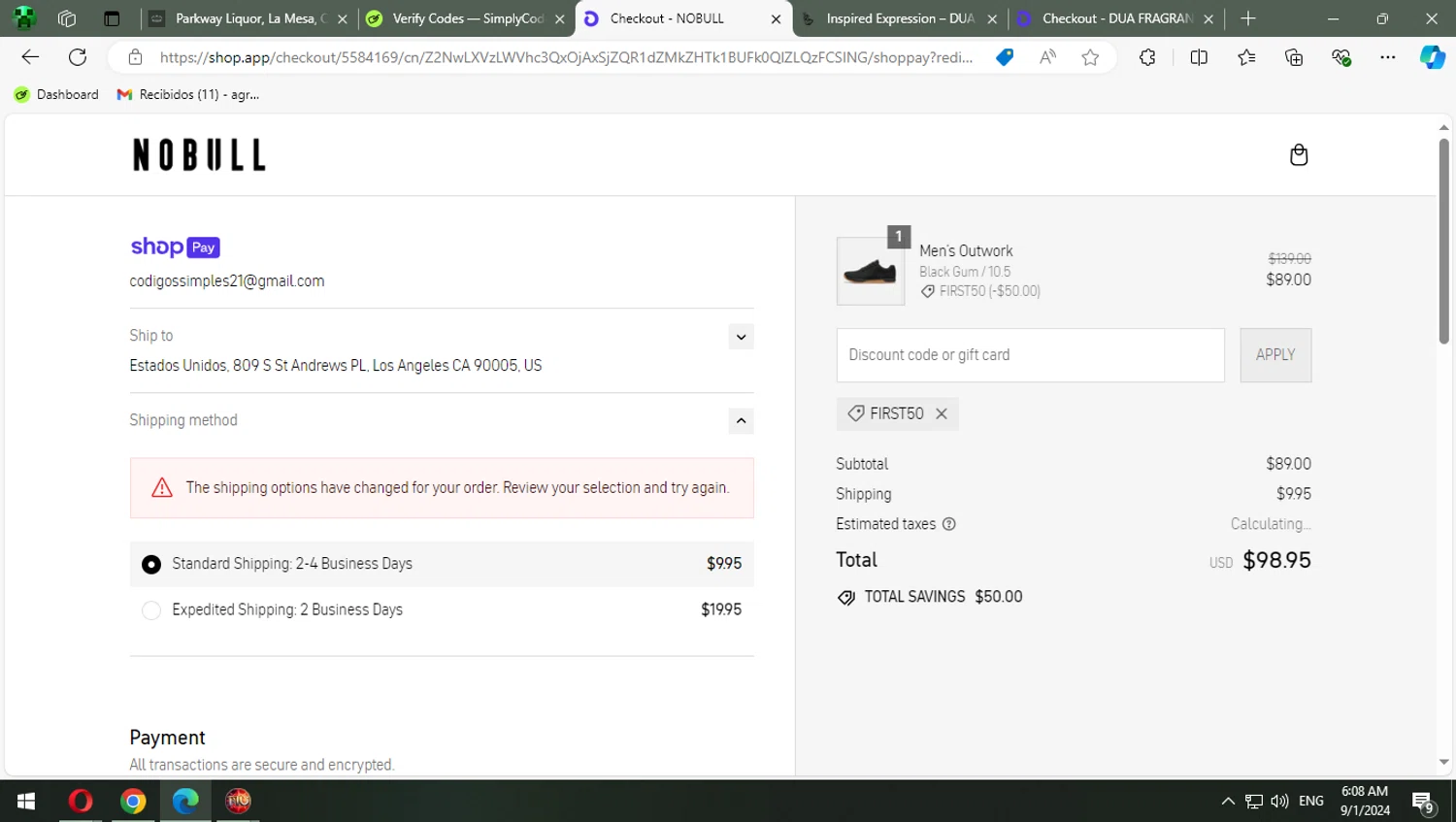Open the Copilot sidebar
The image size is (1456, 822).
tap(1433, 57)
